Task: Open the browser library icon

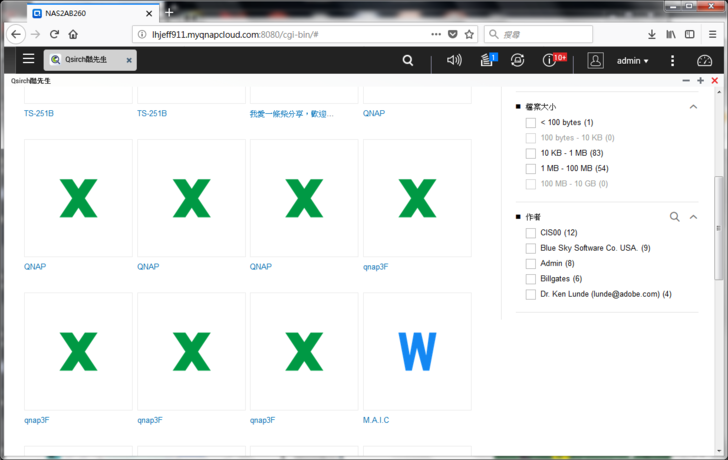Action: pyautogui.click(x=671, y=34)
